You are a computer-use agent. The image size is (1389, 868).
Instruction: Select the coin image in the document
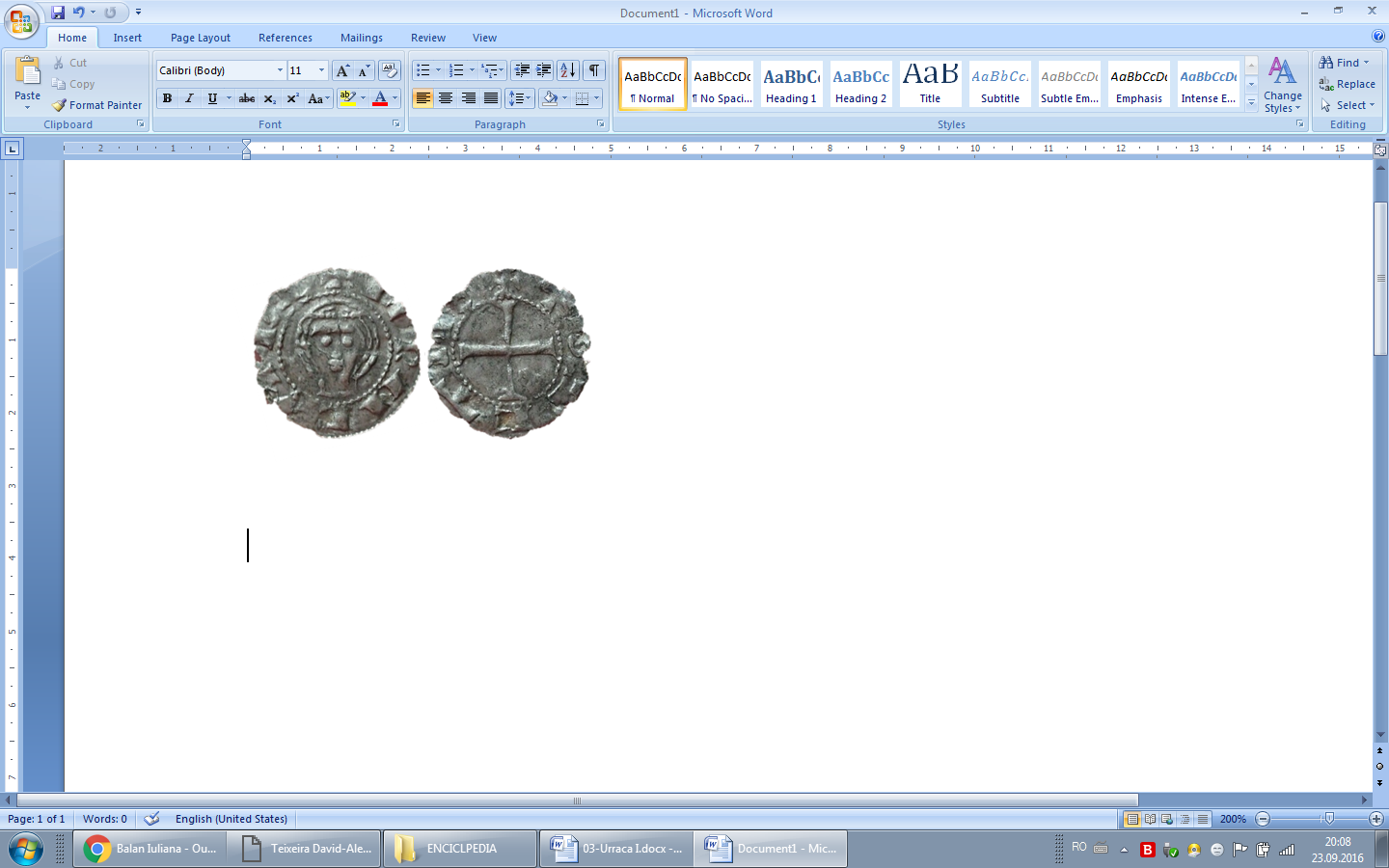point(422,353)
